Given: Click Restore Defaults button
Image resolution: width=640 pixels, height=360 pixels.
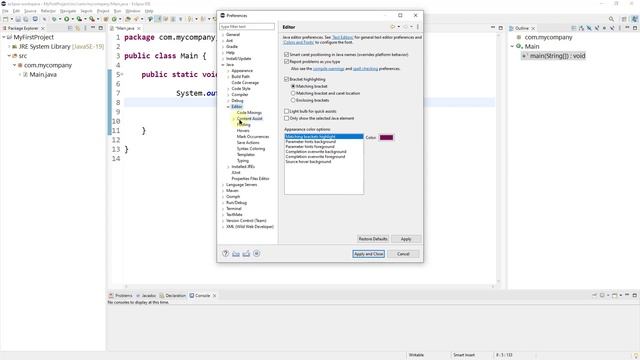Looking at the screenshot, I should (x=373, y=239).
